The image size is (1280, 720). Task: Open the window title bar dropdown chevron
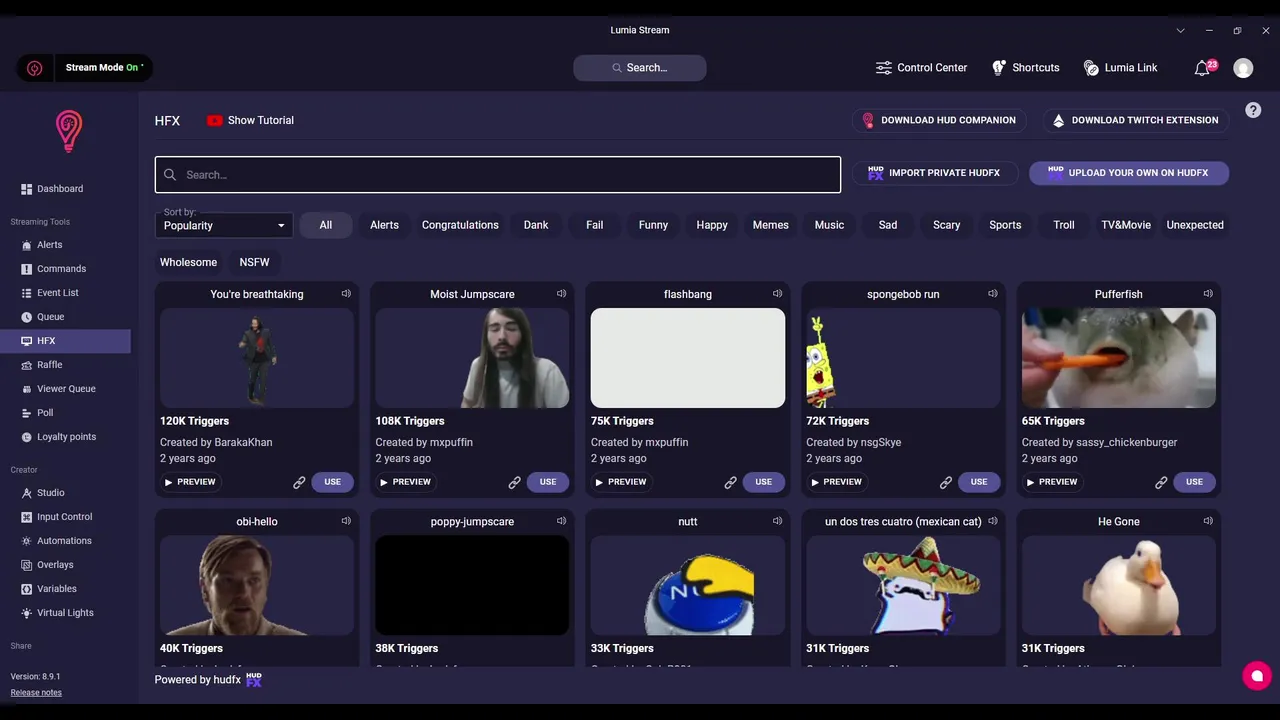pyautogui.click(x=1180, y=30)
